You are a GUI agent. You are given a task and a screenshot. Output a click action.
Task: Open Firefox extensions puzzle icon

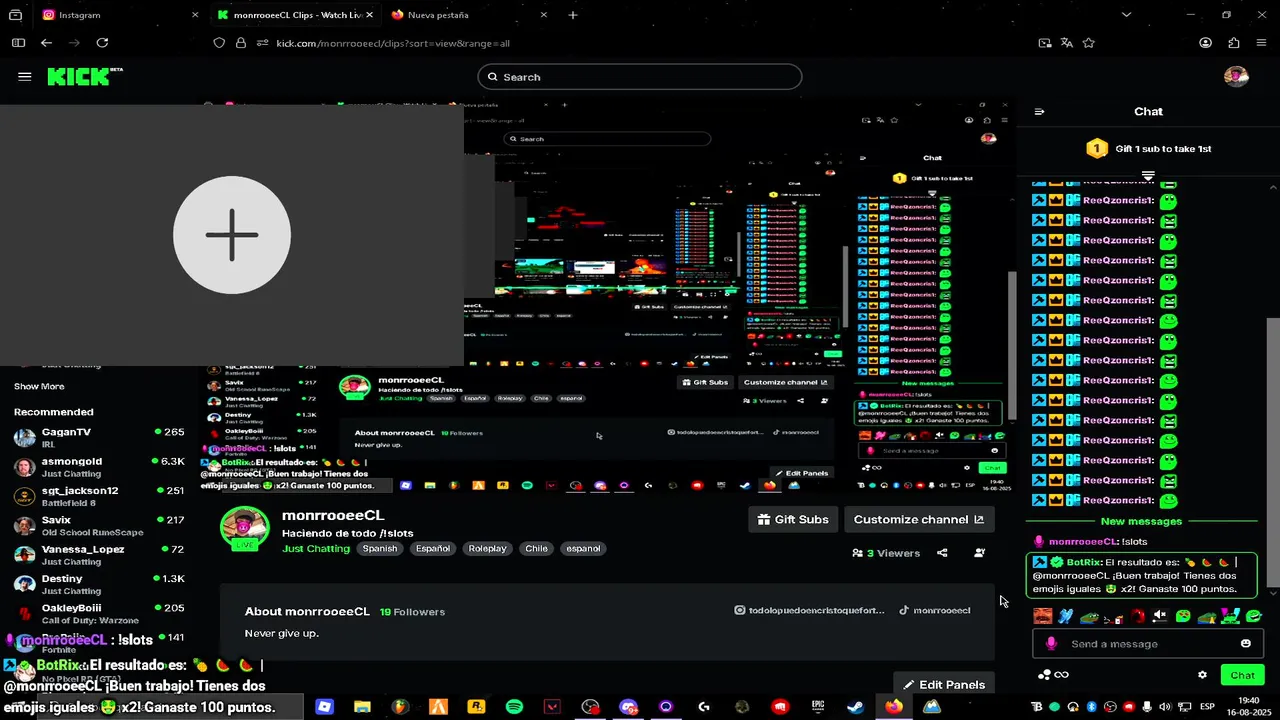pyautogui.click(x=1234, y=43)
